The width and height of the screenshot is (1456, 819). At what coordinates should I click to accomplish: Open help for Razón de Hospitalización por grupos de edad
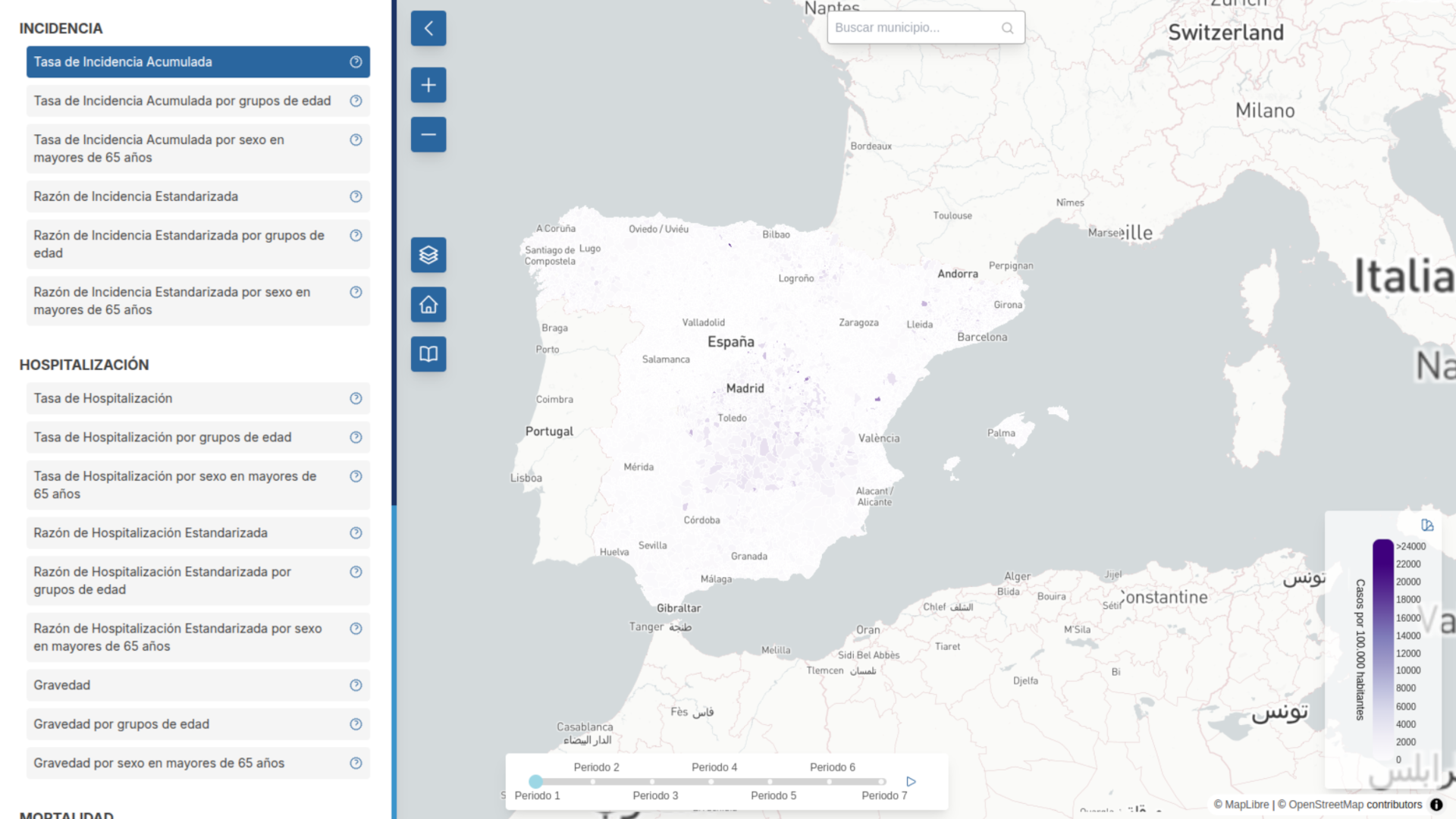(x=356, y=572)
